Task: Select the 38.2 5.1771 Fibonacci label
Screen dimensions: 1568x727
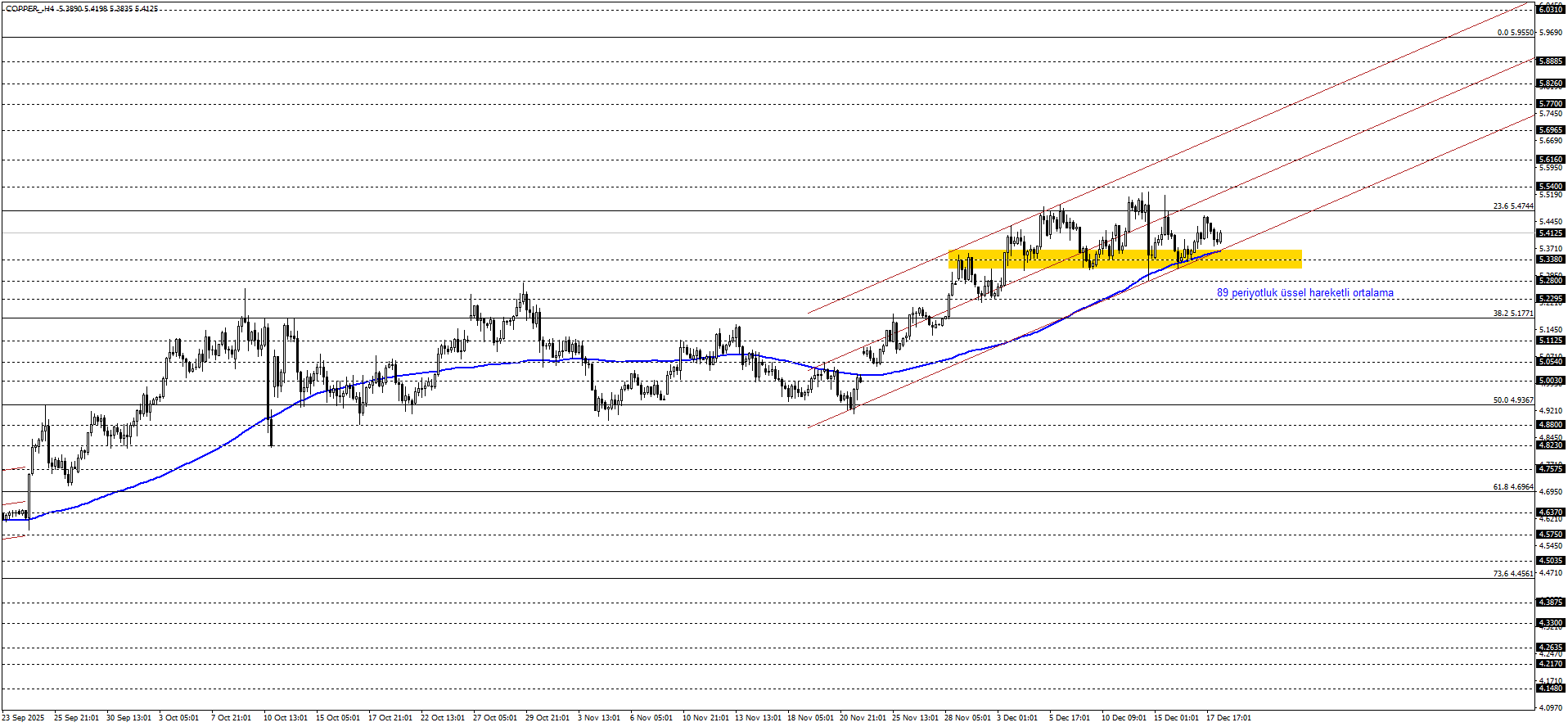Action: (x=1512, y=314)
